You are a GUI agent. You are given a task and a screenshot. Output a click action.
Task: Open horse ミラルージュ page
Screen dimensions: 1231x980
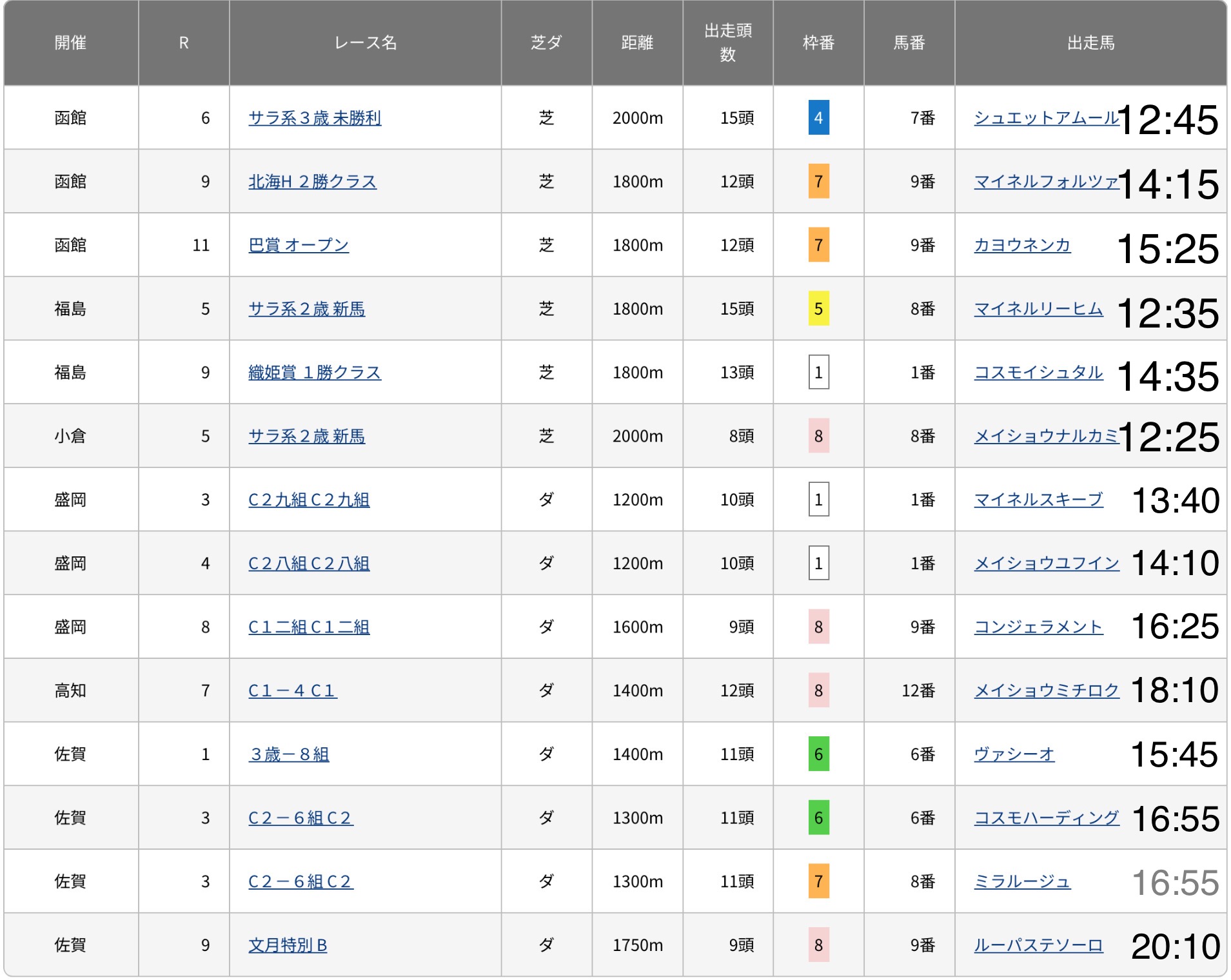coord(1022,881)
